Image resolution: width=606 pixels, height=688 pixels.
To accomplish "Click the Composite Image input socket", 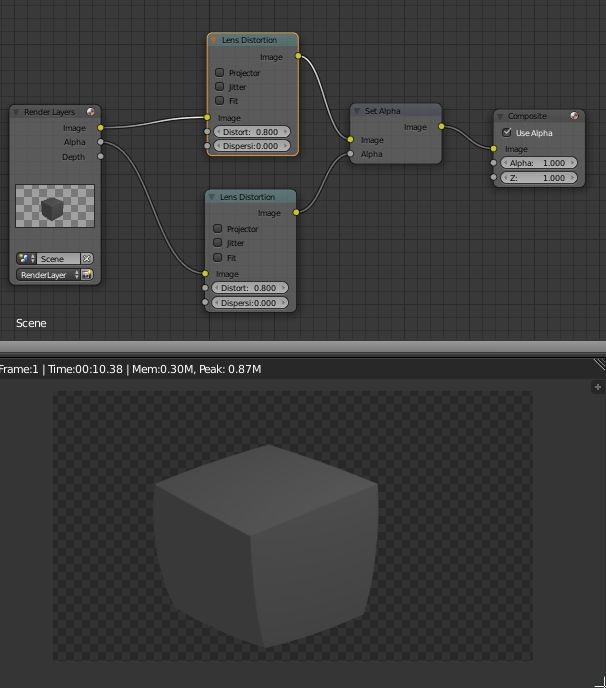I will [494, 149].
